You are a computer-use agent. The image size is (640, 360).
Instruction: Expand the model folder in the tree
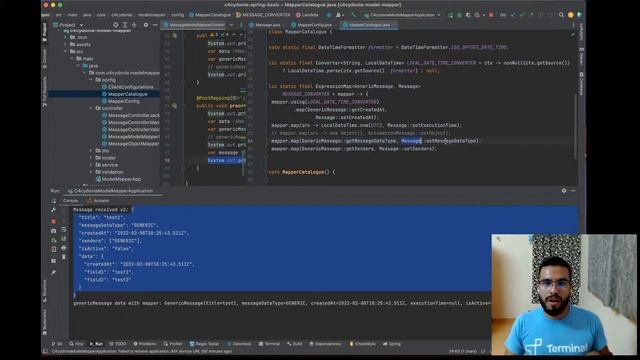click(91, 158)
